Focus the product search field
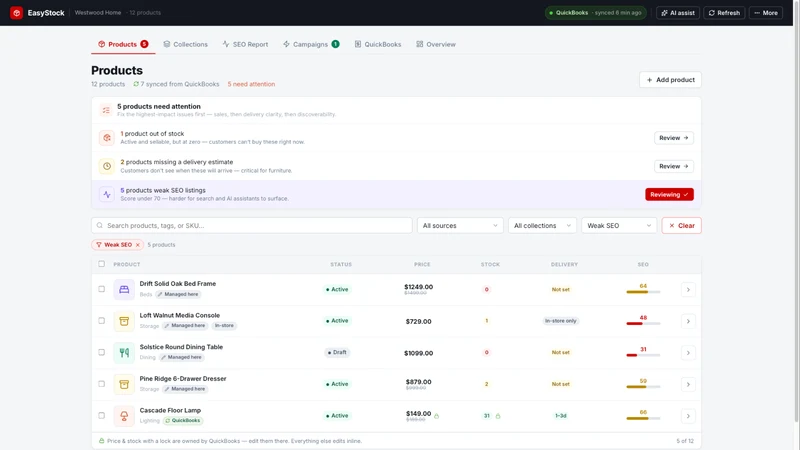 (x=252, y=226)
